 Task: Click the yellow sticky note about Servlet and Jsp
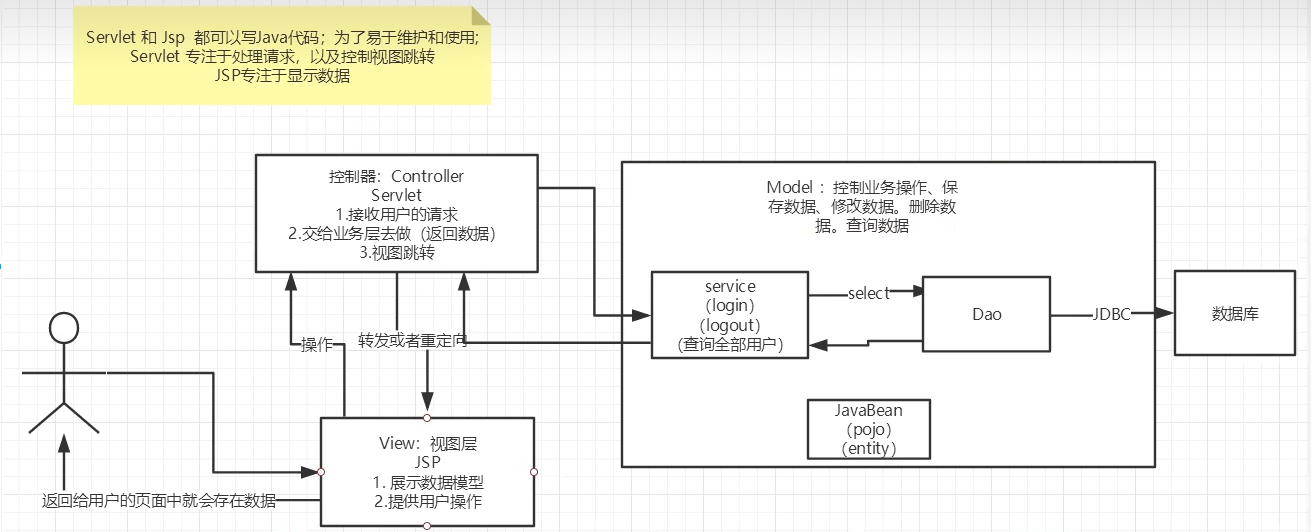click(x=282, y=54)
